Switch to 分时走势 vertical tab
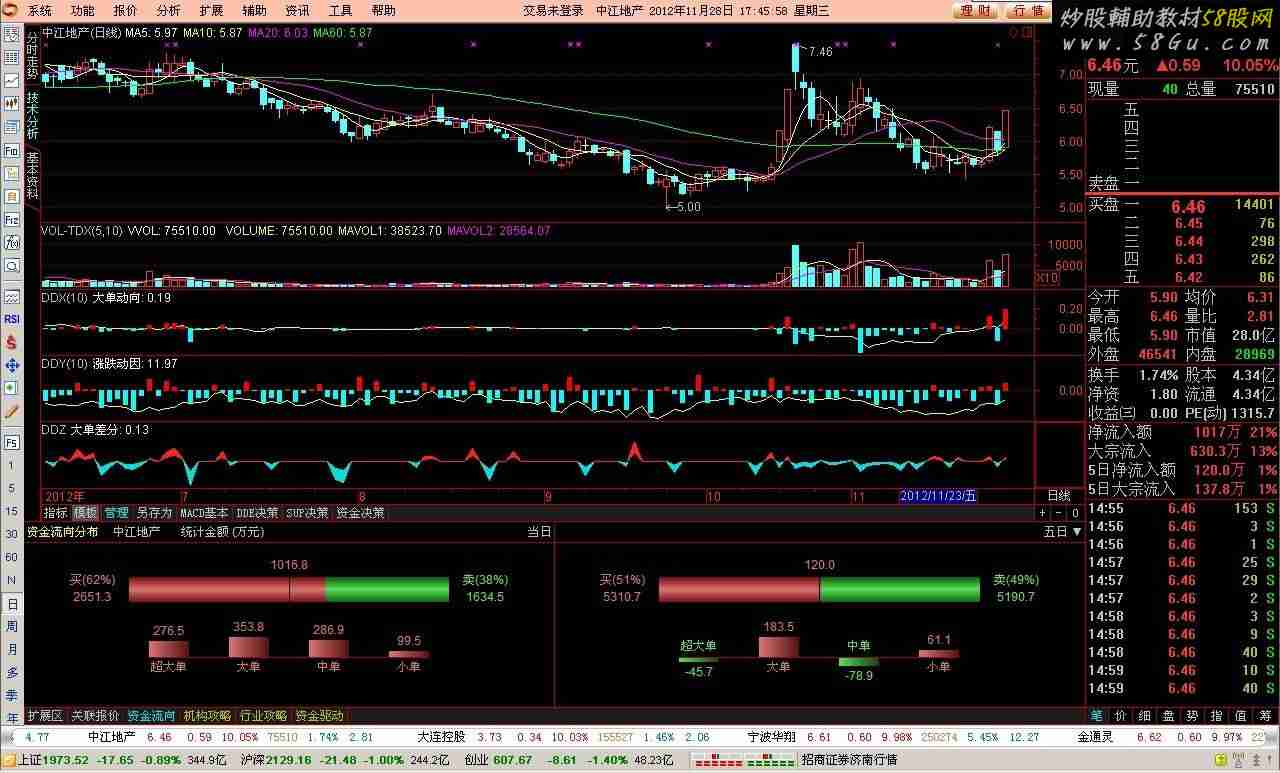 pos(32,55)
